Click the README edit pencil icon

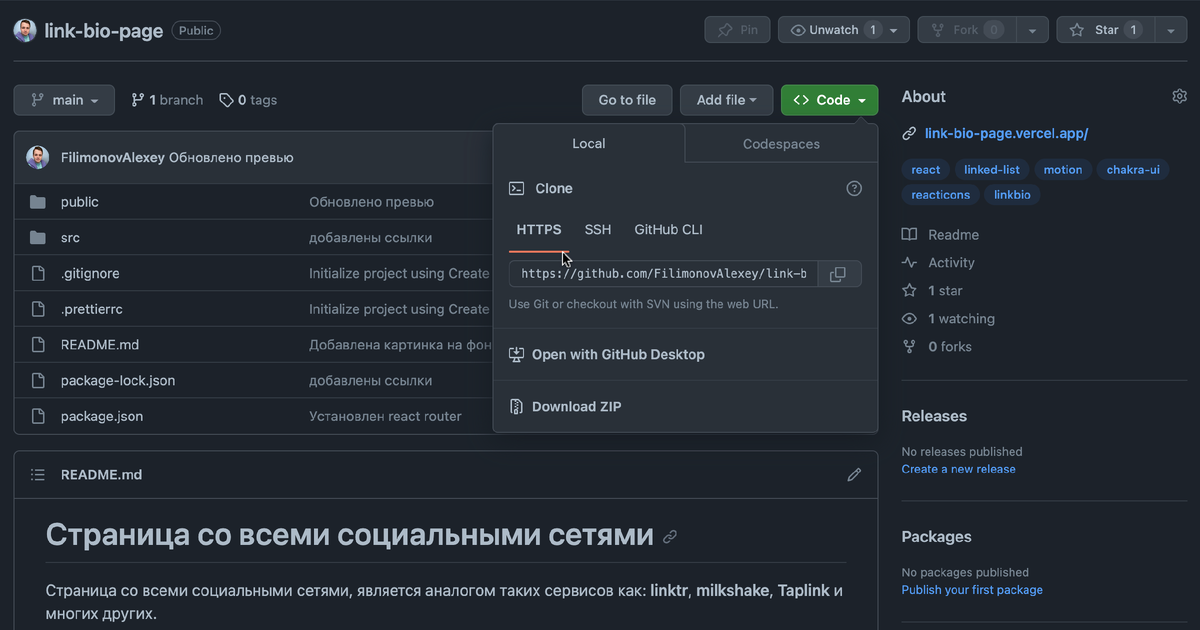(854, 475)
